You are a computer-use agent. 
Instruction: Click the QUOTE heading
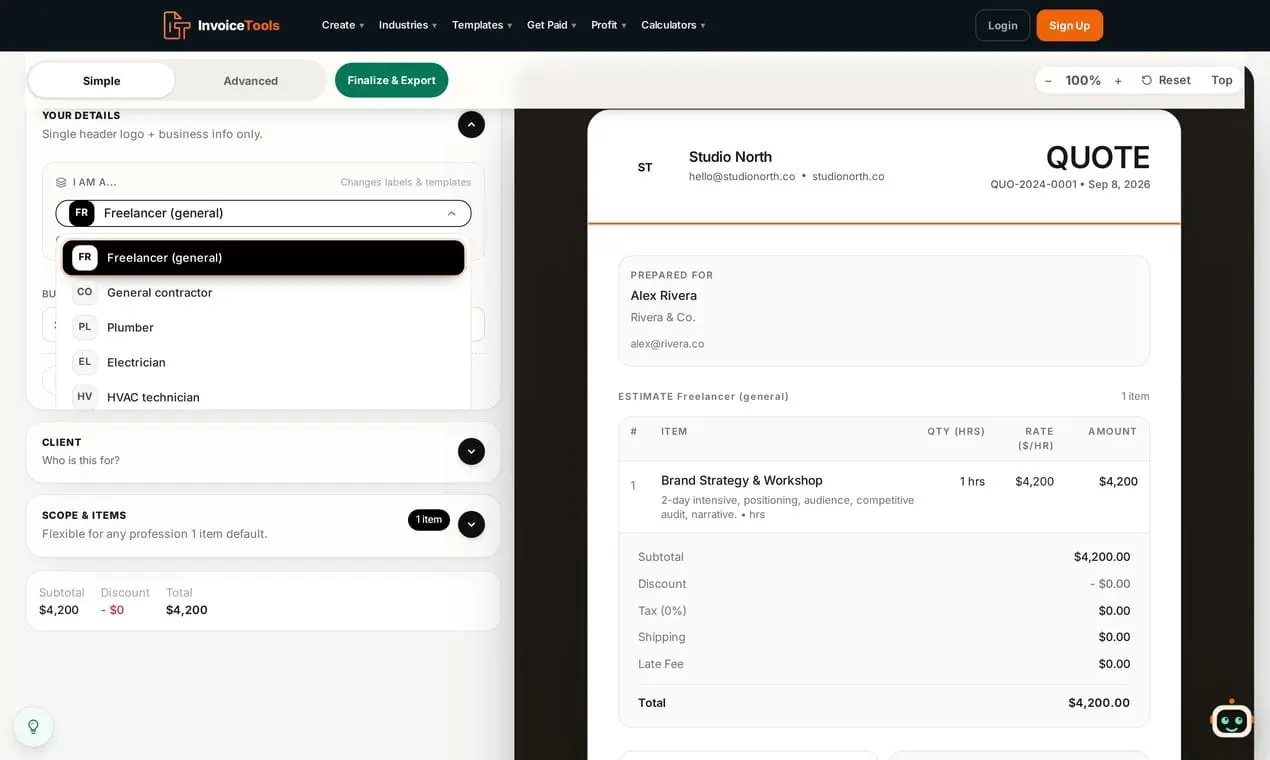click(x=1097, y=157)
